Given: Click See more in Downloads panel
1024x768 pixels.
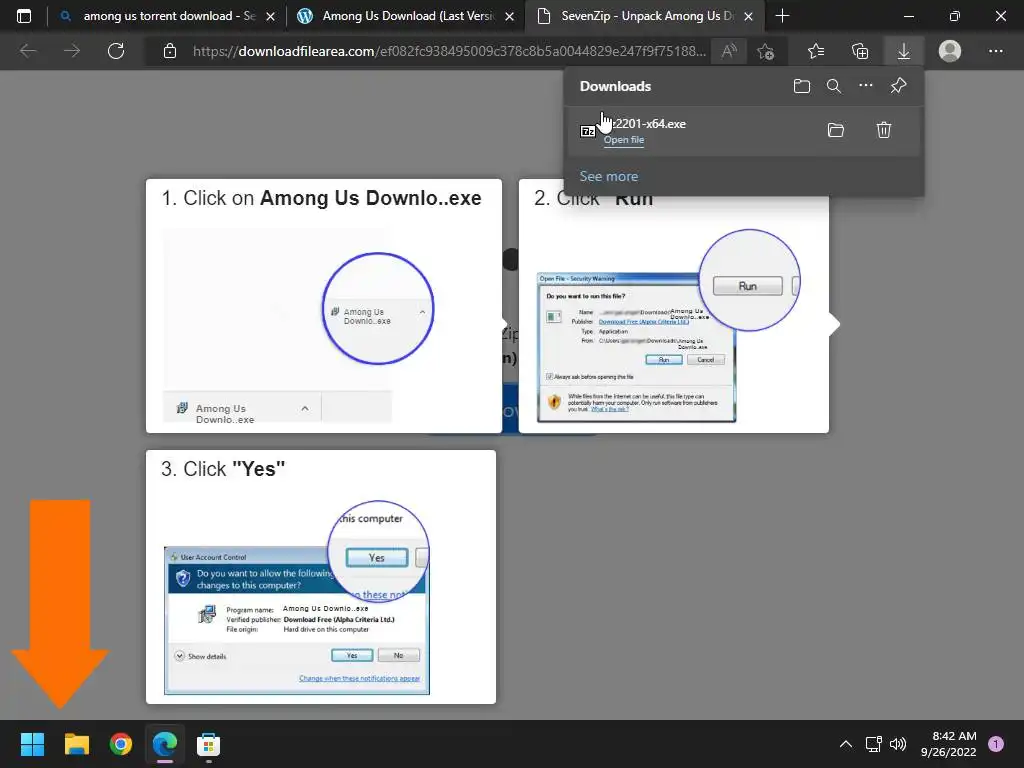Looking at the screenshot, I should [609, 176].
